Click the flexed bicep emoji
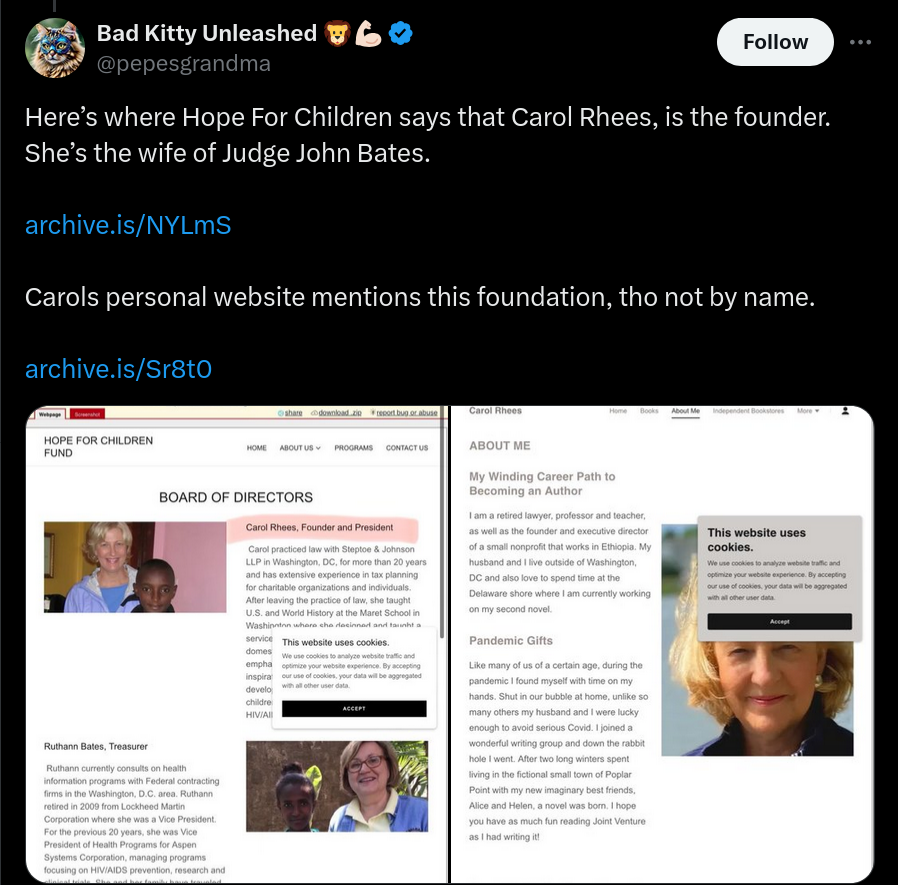The image size is (898, 885). tap(368, 33)
